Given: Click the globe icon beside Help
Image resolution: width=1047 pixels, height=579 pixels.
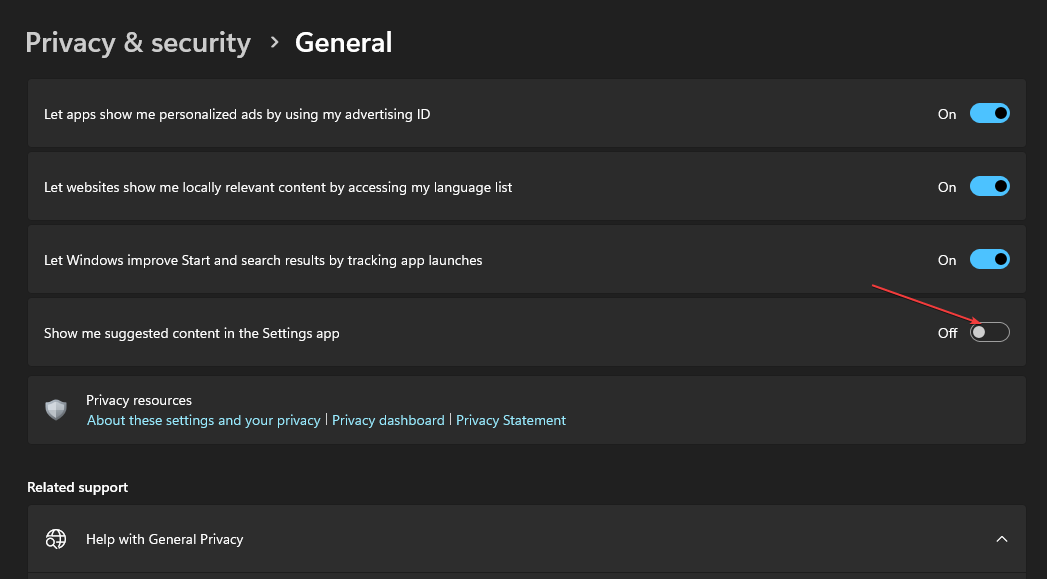Looking at the screenshot, I should 56,539.
